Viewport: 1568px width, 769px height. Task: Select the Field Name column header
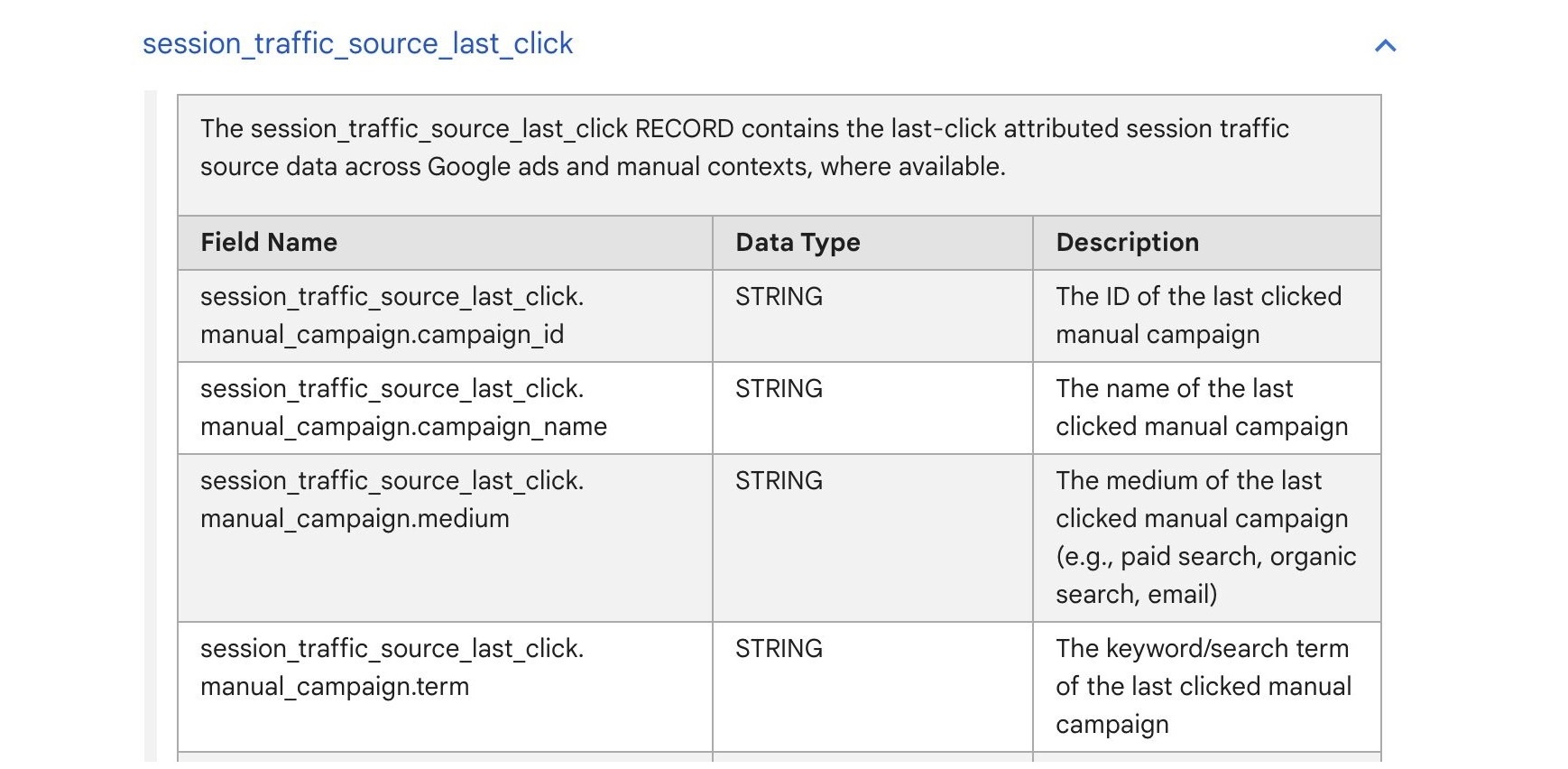tap(268, 242)
